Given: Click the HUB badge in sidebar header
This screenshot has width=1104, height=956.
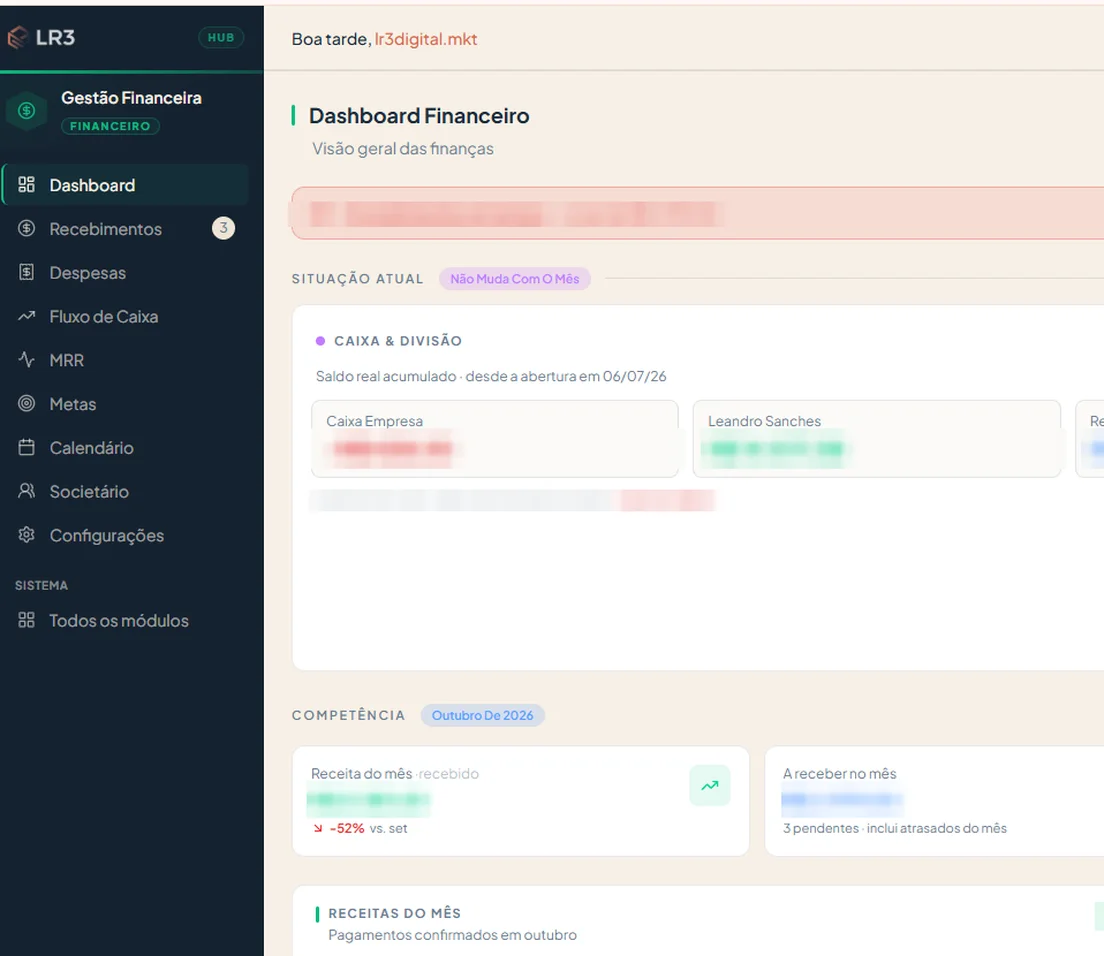Looking at the screenshot, I should coord(221,37).
